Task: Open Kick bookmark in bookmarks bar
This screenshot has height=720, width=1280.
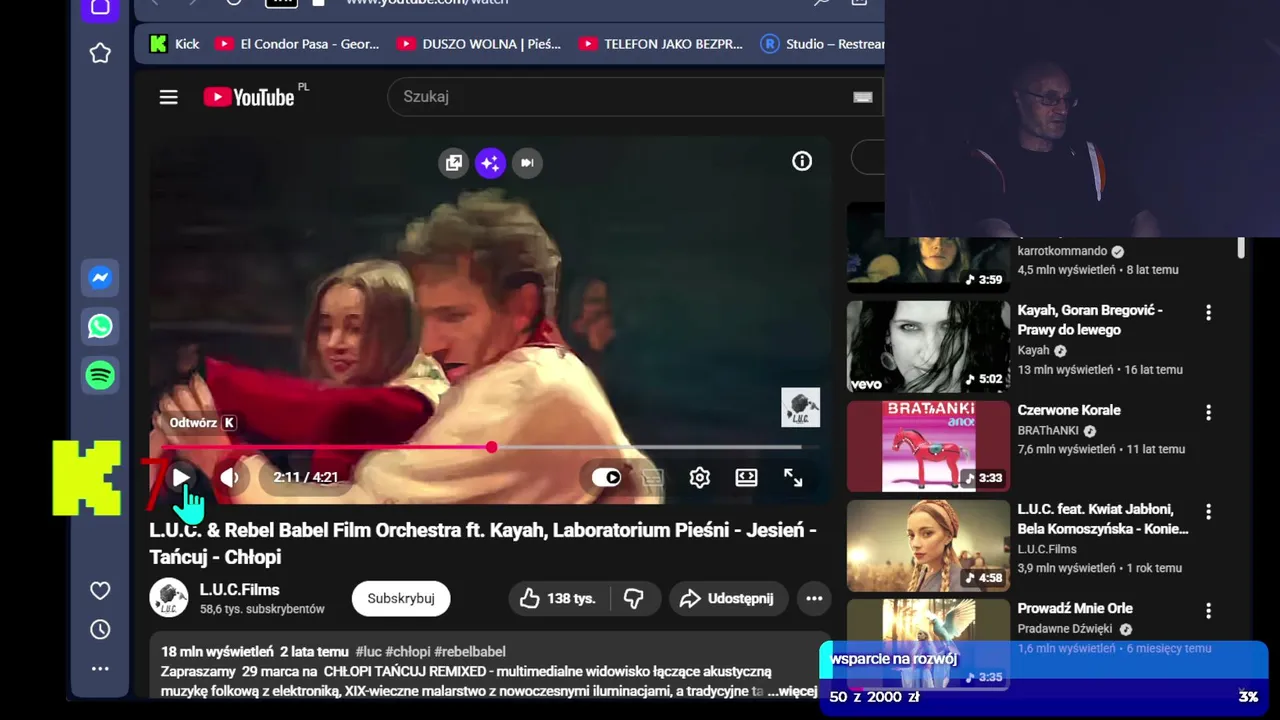Action: [x=174, y=43]
